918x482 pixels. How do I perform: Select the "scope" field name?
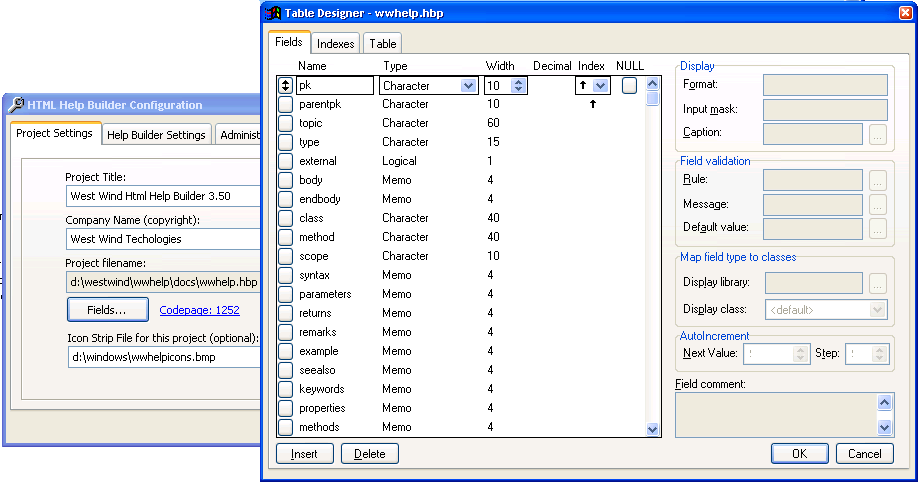coord(313,256)
